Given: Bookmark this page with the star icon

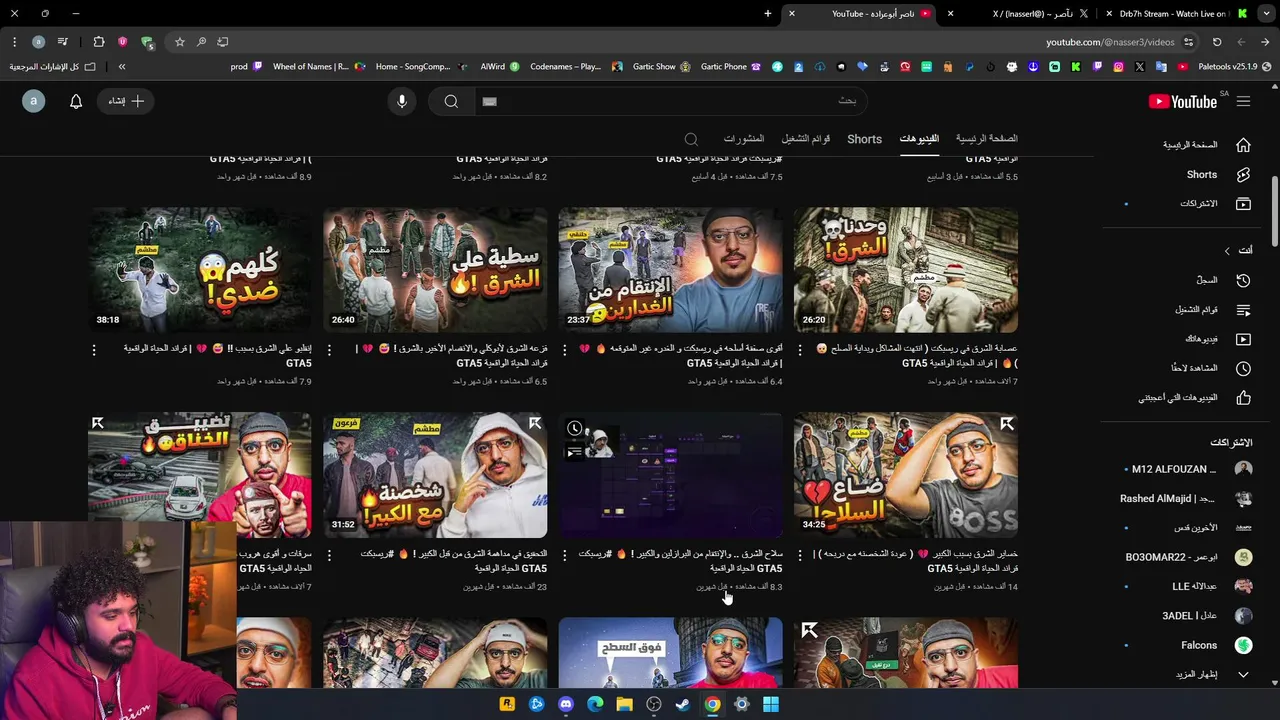Looking at the screenshot, I should click(x=180, y=42).
